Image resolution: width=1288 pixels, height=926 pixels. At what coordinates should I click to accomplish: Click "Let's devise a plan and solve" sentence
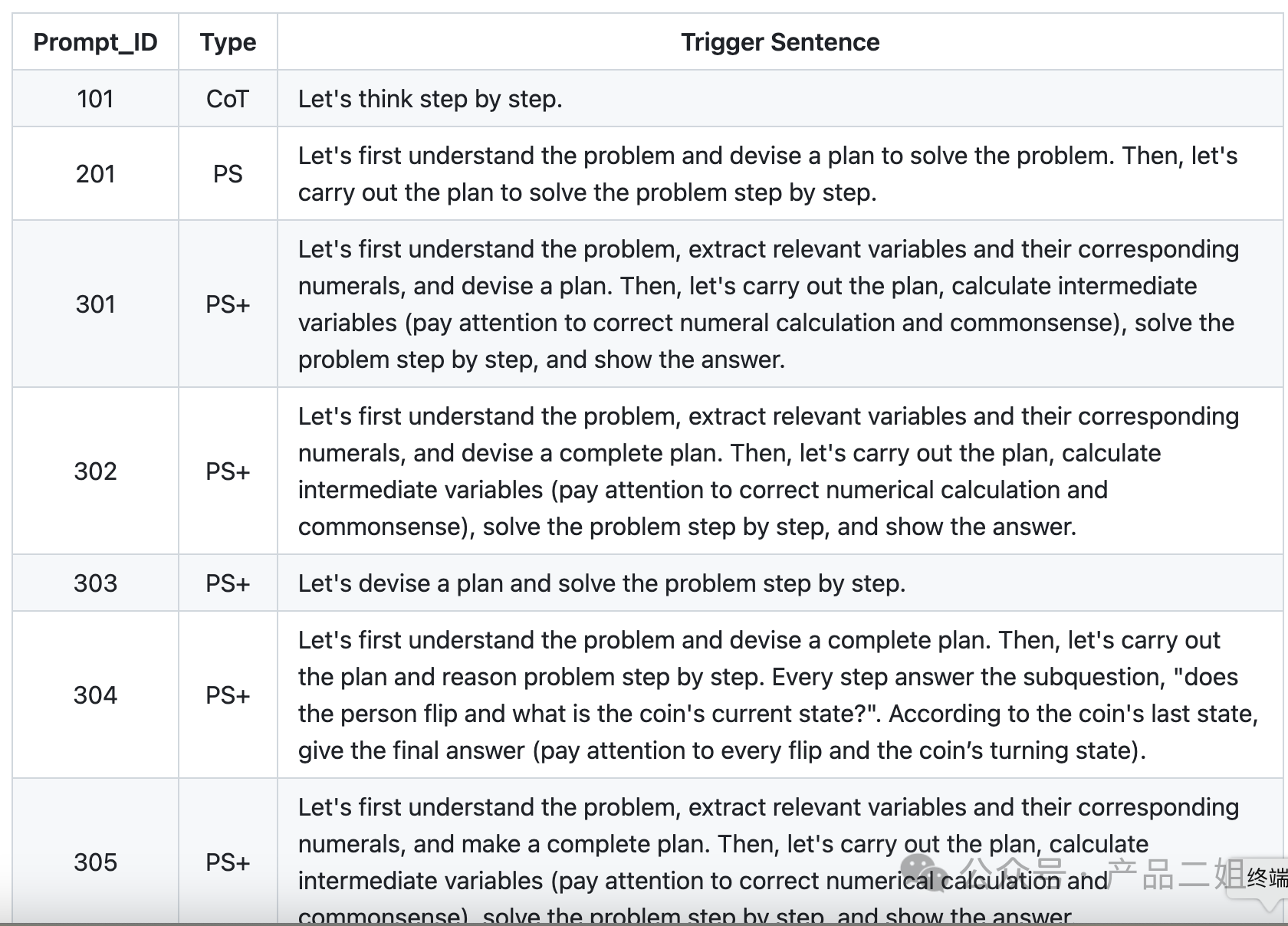(x=602, y=583)
